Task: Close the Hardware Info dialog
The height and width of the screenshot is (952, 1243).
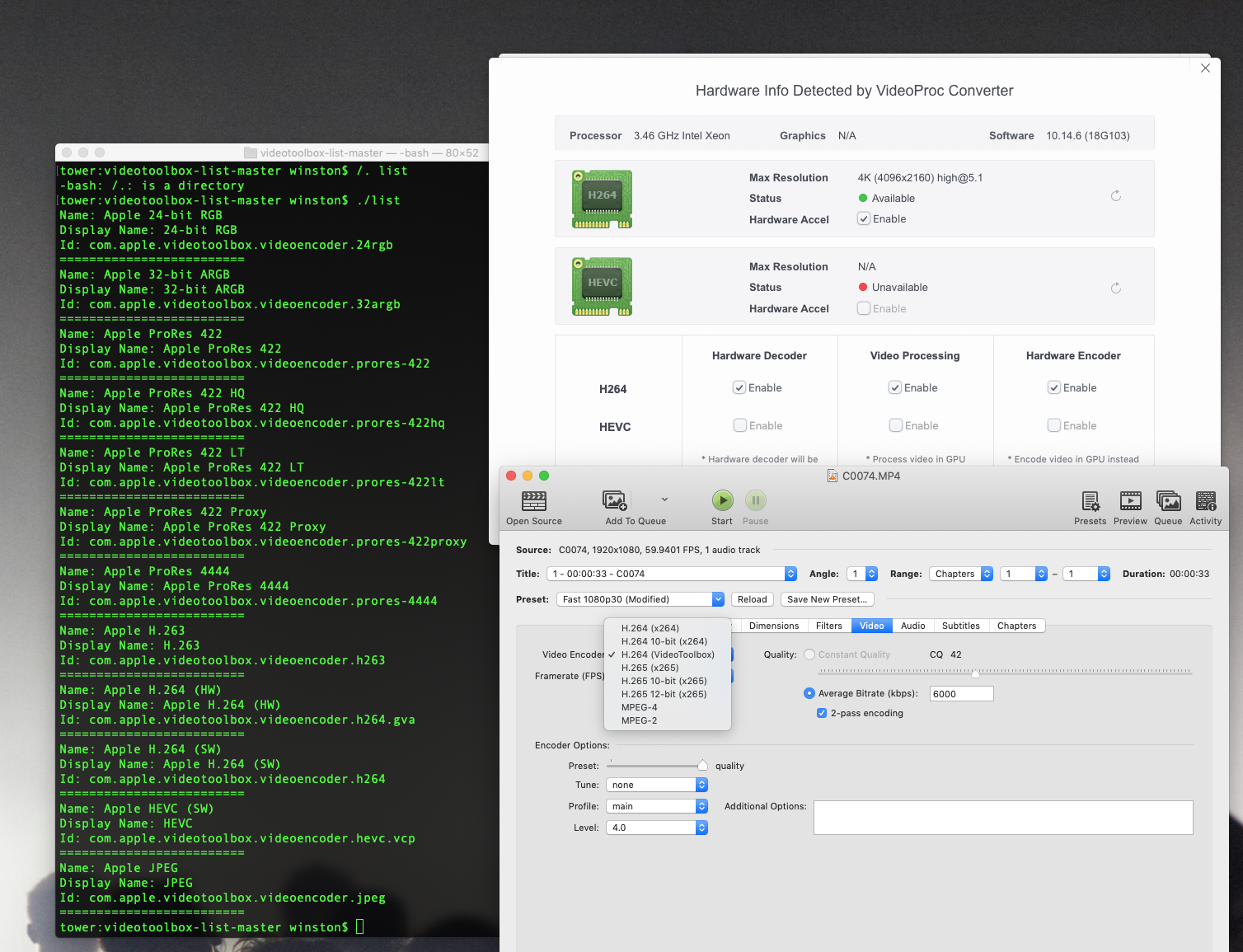Action: pyautogui.click(x=1205, y=68)
